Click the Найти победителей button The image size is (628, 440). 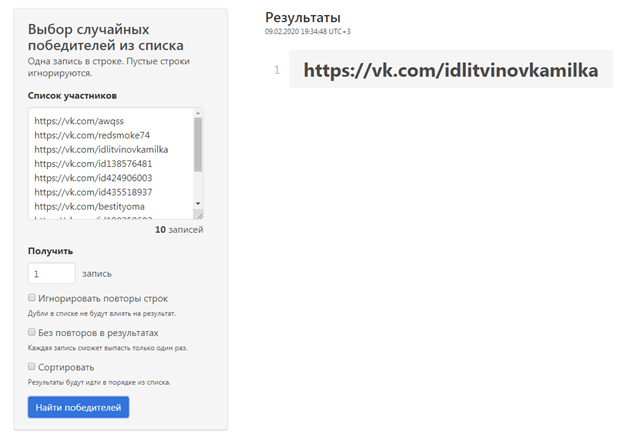78,407
